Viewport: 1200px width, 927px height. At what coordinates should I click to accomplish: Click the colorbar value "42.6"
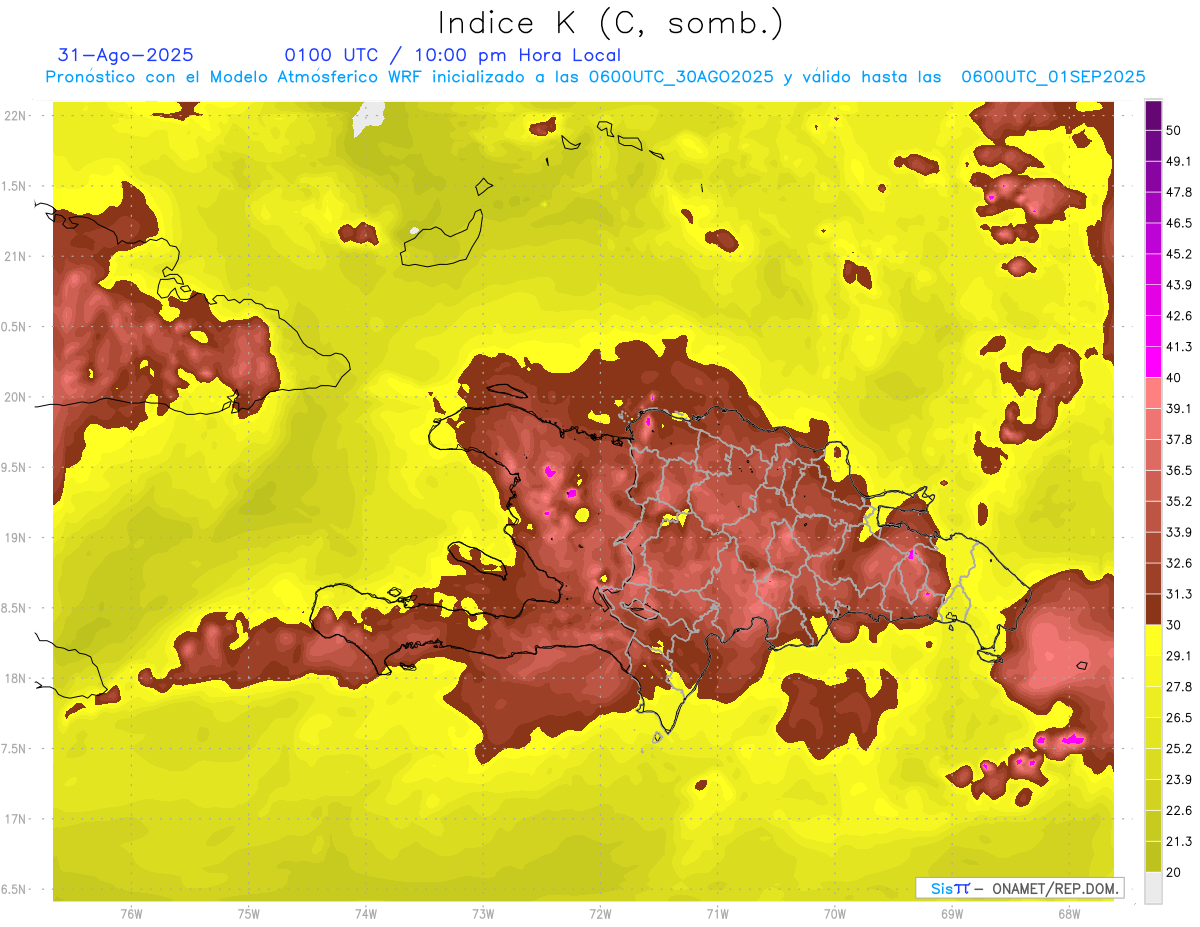pos(1178,316)
